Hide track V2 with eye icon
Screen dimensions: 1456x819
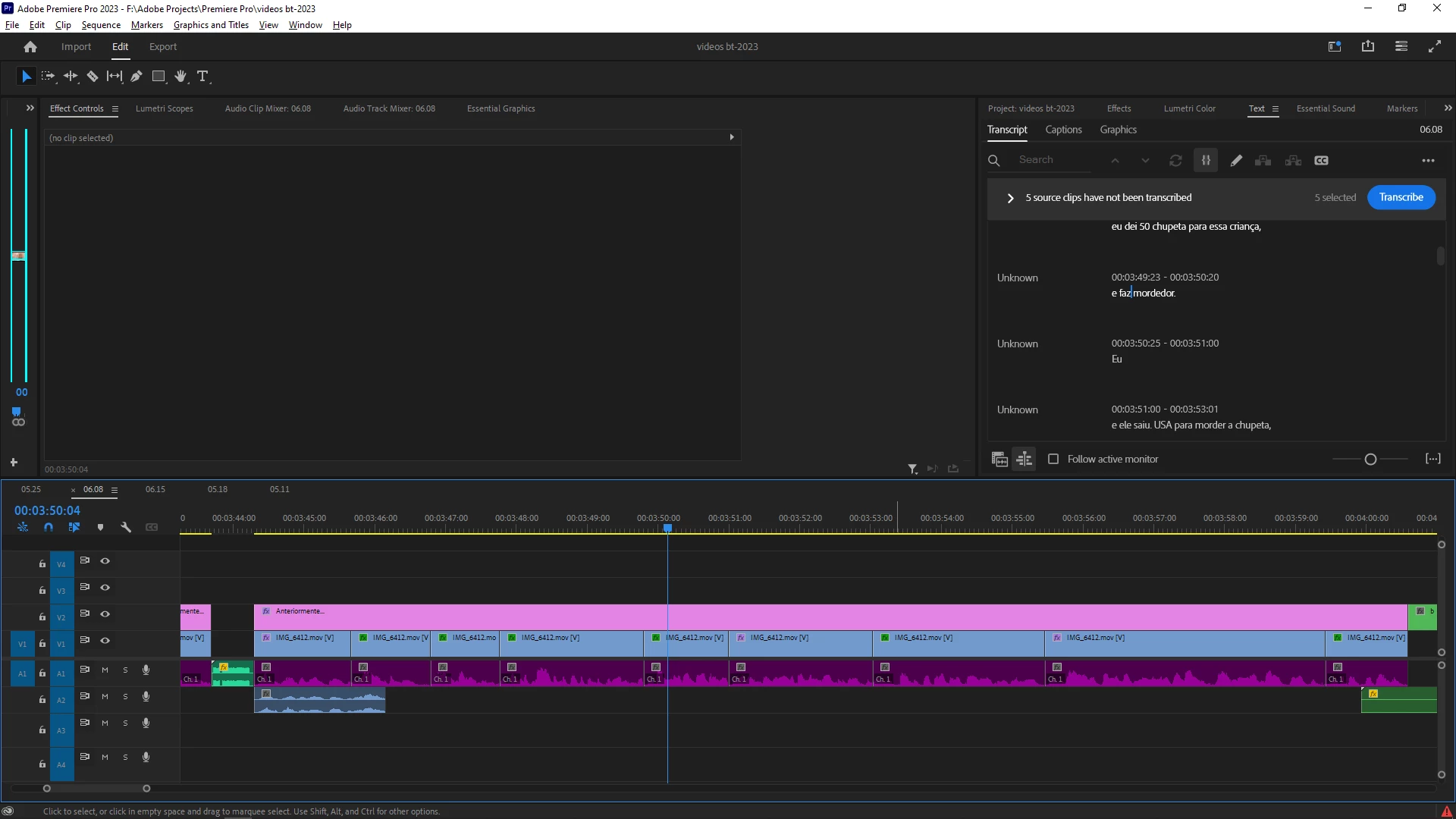(x=105, y=614)
